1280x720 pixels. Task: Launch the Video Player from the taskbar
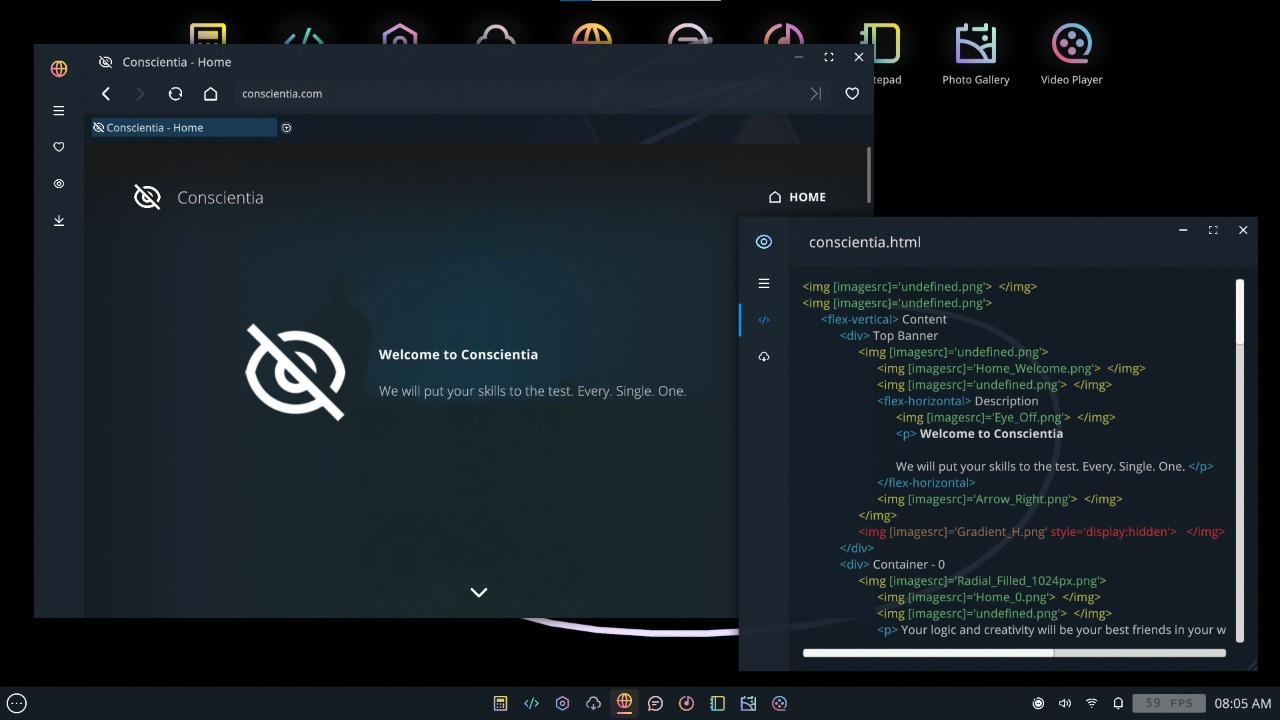pyautogui.click(x=779, y=703)
